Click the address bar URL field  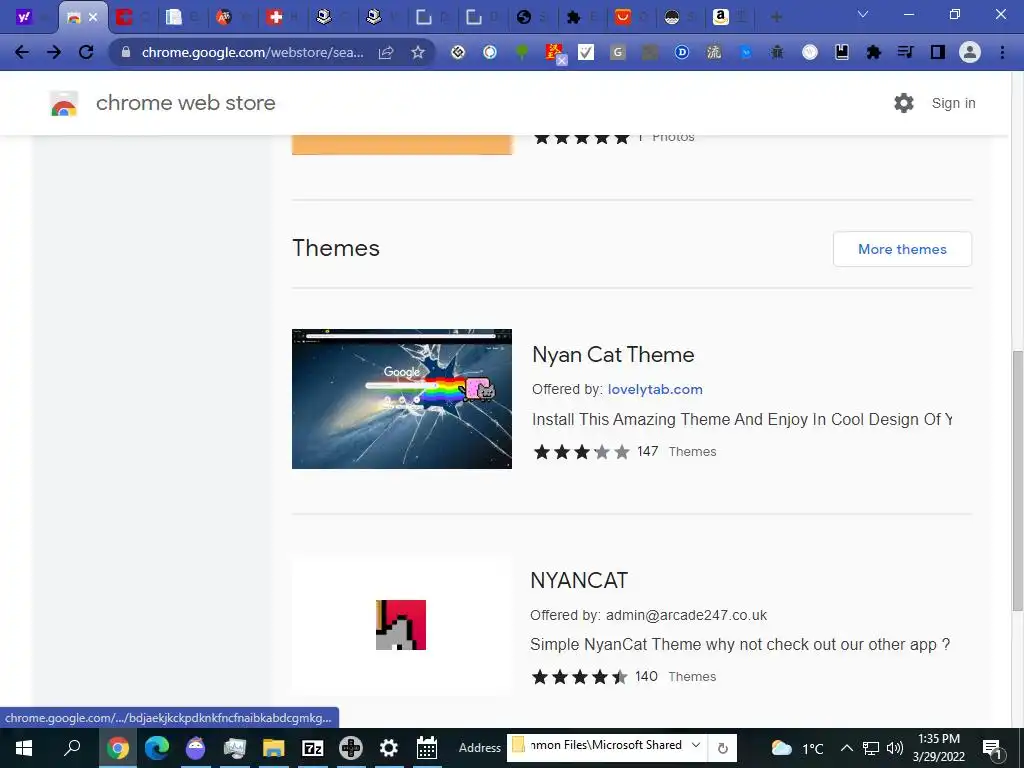coord(252,52)
